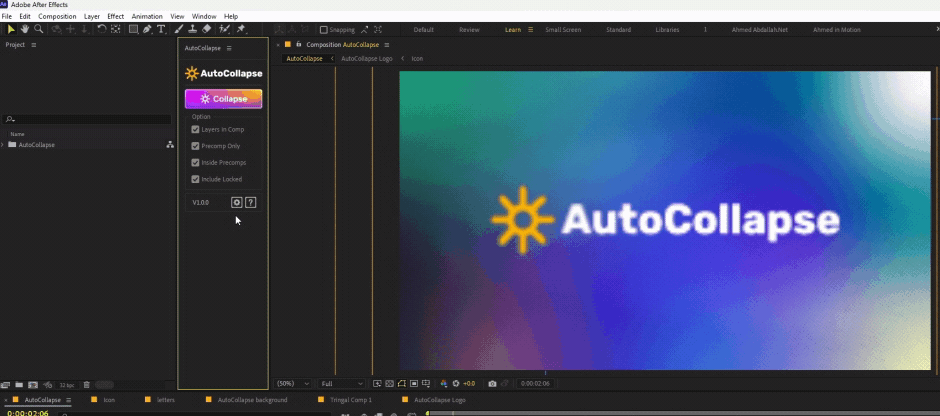Open AutoCollapse help question mark
Viewport: 940px width, 416px height.
tap(251, 203)
